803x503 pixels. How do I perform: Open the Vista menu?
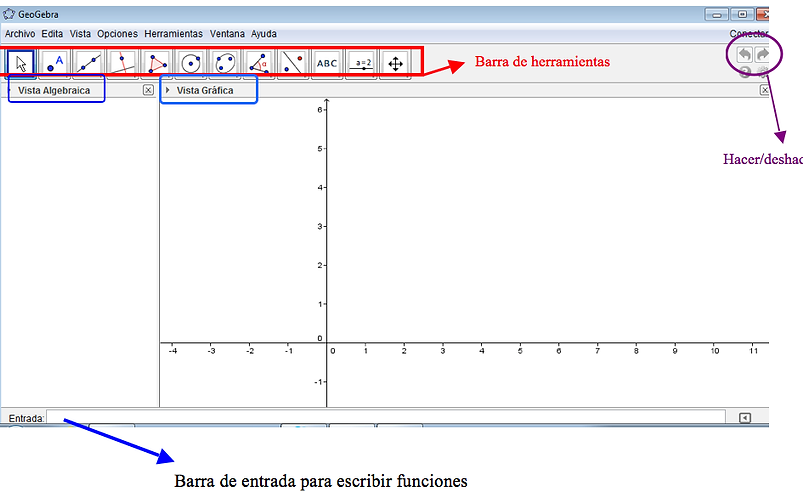pos(80,34)
